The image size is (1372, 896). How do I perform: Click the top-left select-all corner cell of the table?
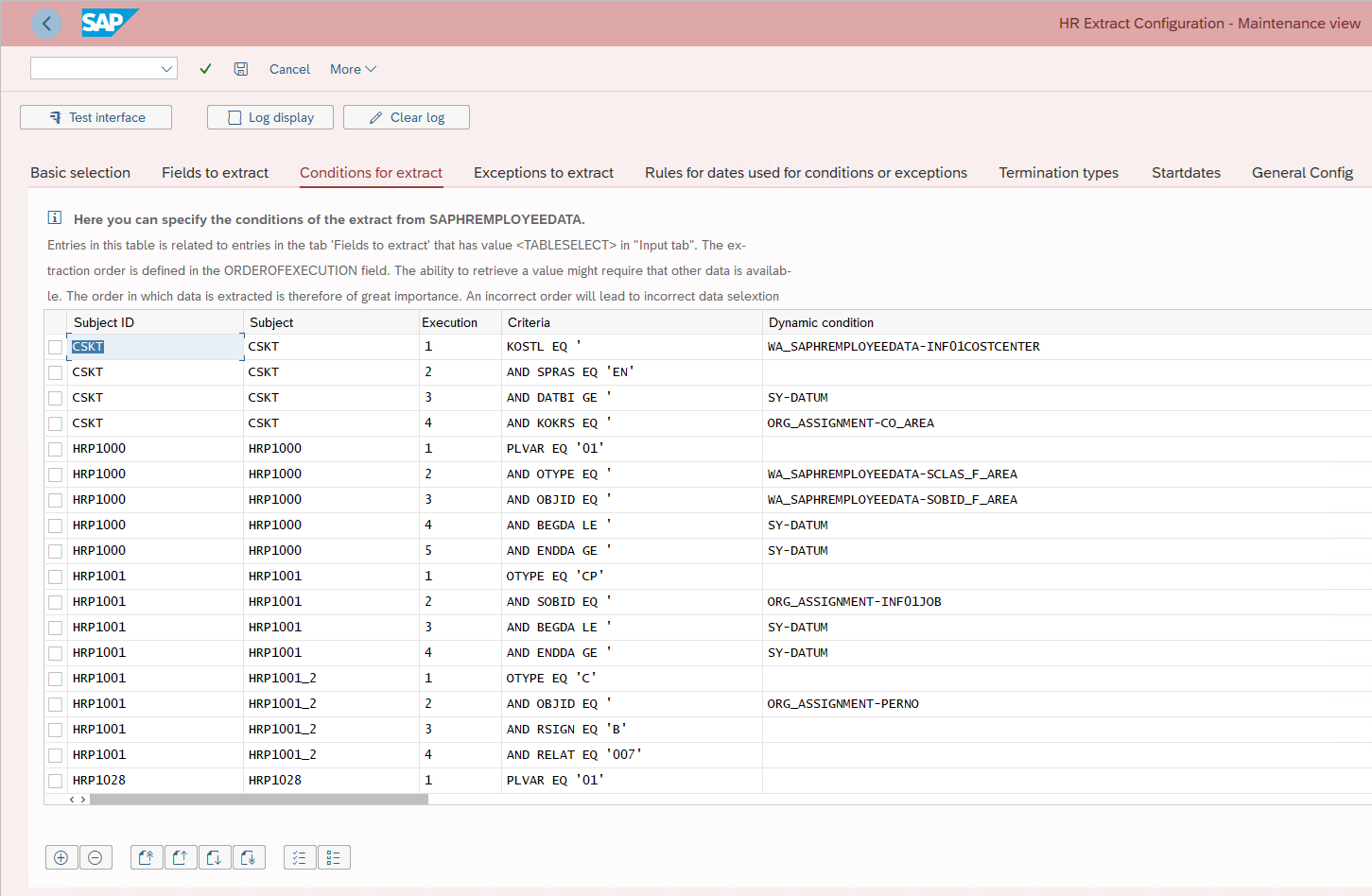(55, 322)
